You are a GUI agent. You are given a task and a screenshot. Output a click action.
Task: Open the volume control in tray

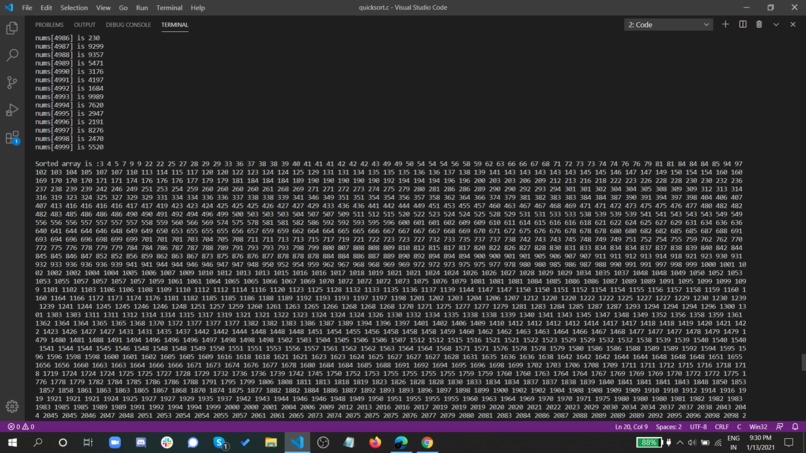[692, 442]
